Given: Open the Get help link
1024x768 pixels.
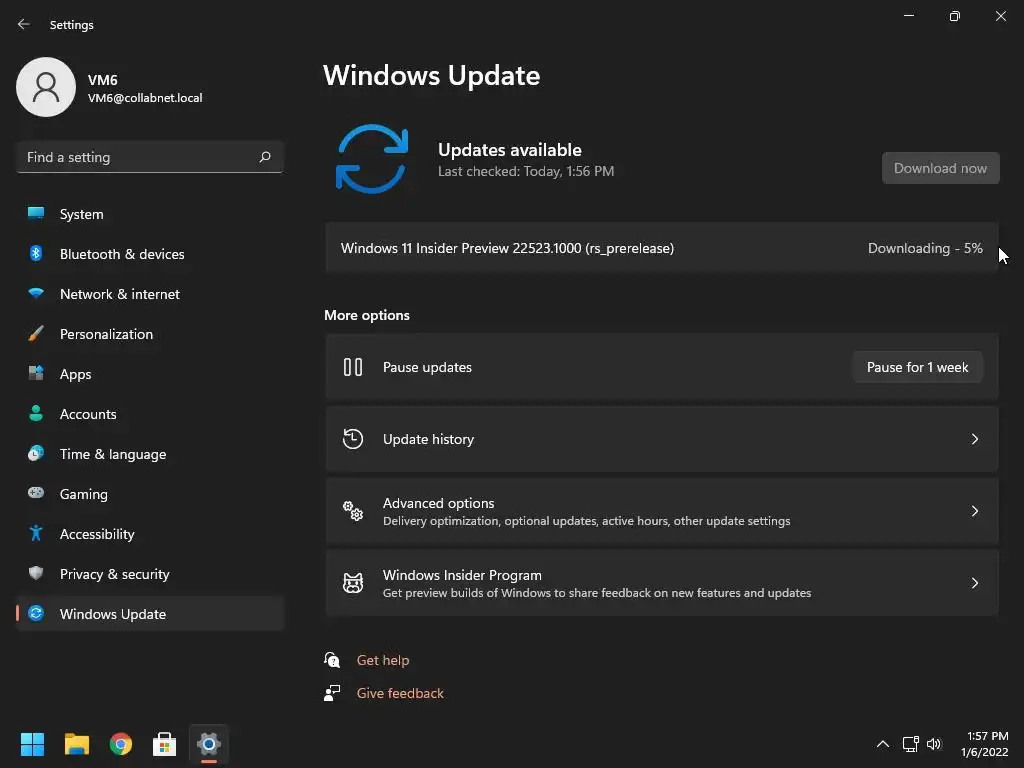Looking at the screenshot, I should [383, 660].
